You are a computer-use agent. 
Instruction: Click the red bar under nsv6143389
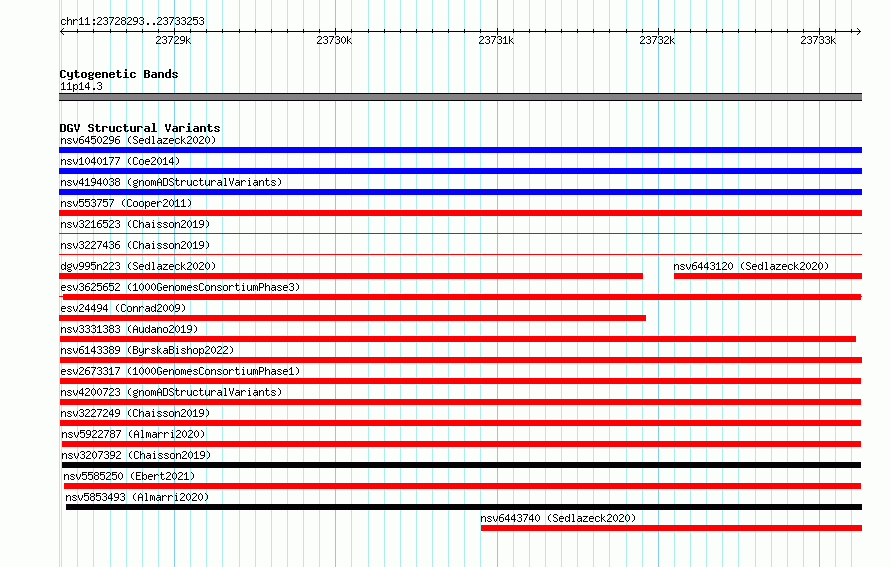pyautogui.click(x=460, y=360)
